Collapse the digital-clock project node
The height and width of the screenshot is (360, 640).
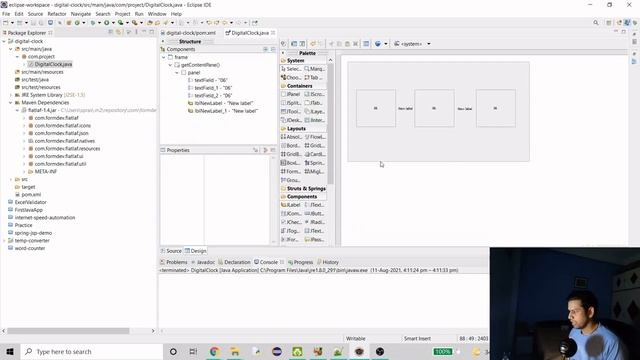coord(4,41)
